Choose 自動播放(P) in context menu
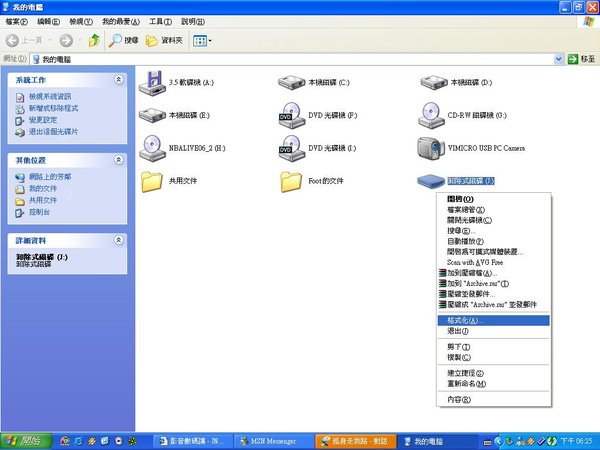 click(493, 241)
